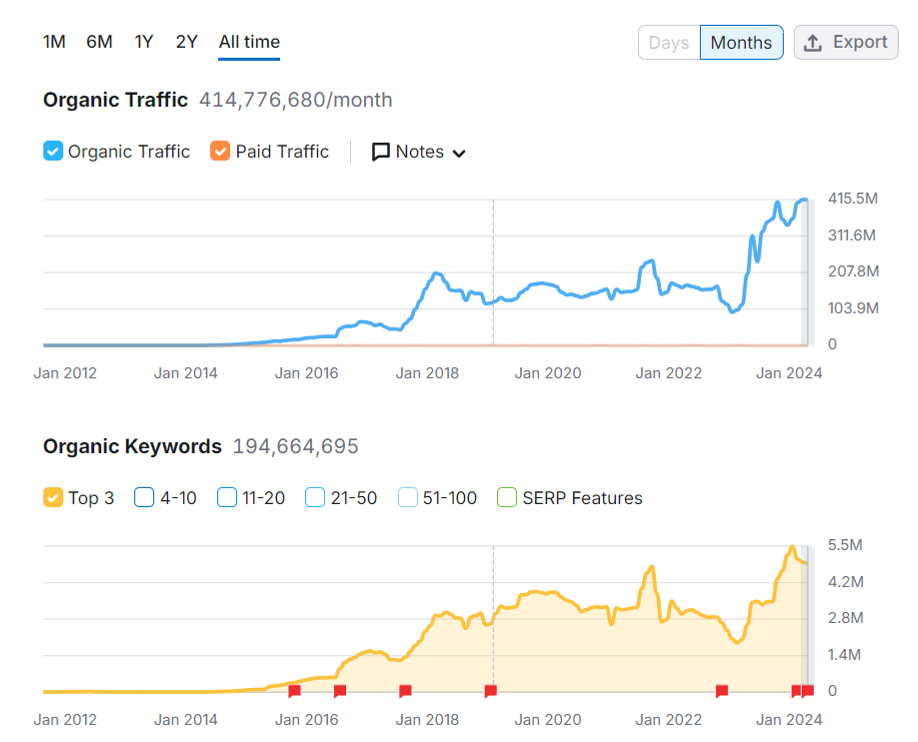
Task: Check the 21-50 keywords filter
Action: point(316,498)
